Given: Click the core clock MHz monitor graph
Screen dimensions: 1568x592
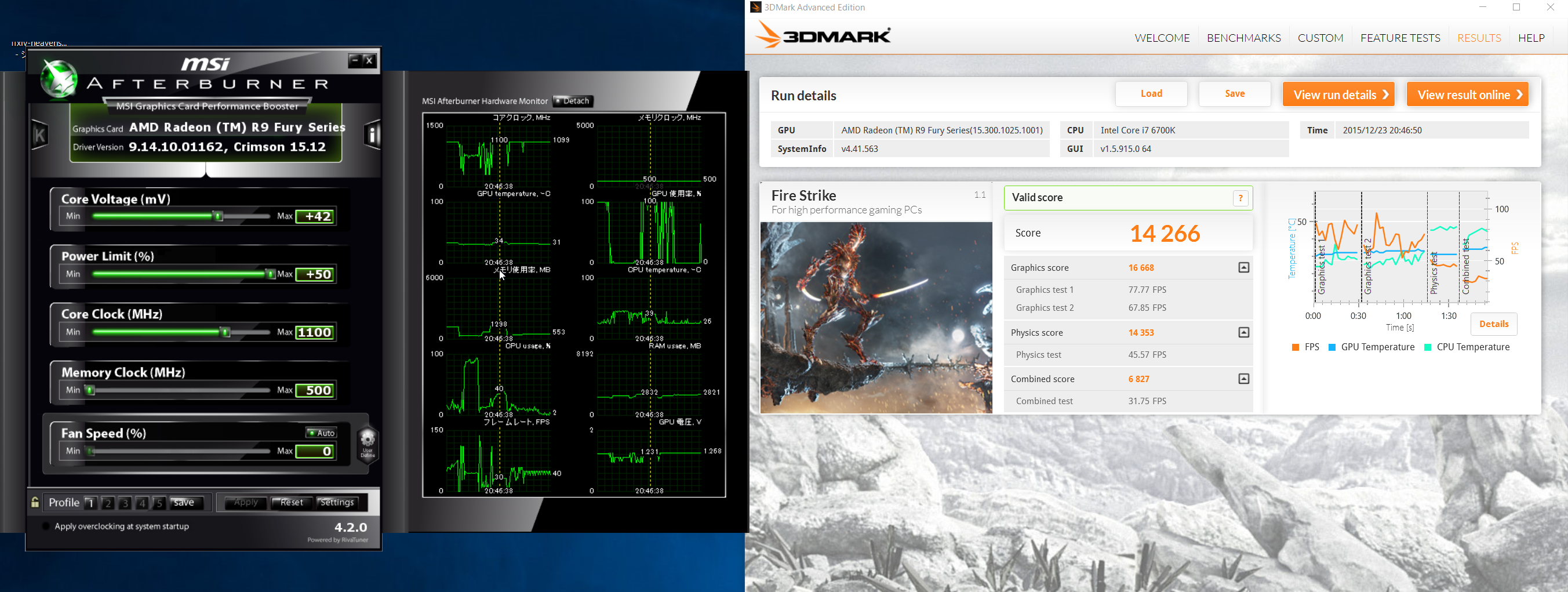Looking at the screenshot, I should pos(499,155).
